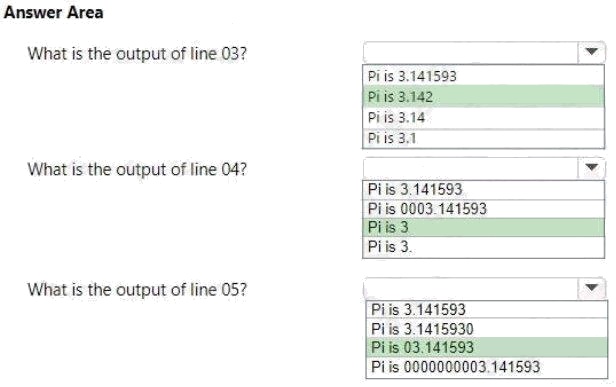Click the 'Answer Area' heading
Screen dimensions: 616x387
tap(53, 12)
